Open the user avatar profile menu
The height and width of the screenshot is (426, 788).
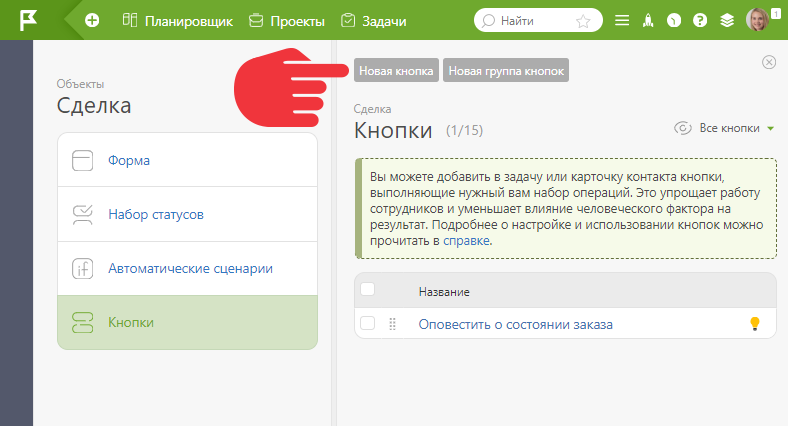pos(757,20)
